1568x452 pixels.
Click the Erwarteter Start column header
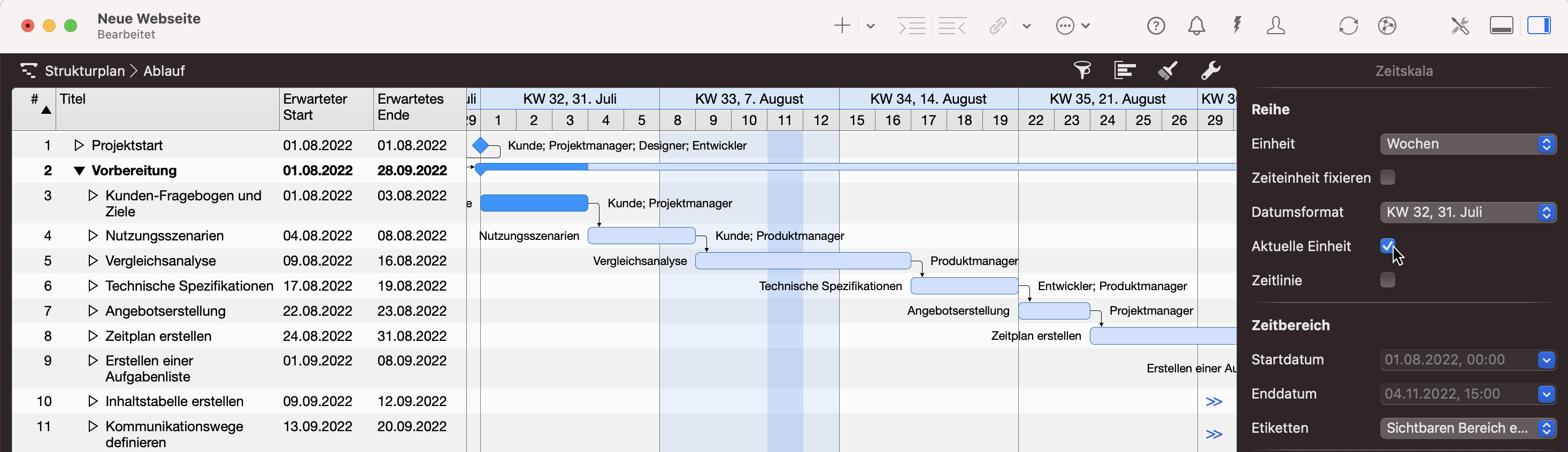316,107
